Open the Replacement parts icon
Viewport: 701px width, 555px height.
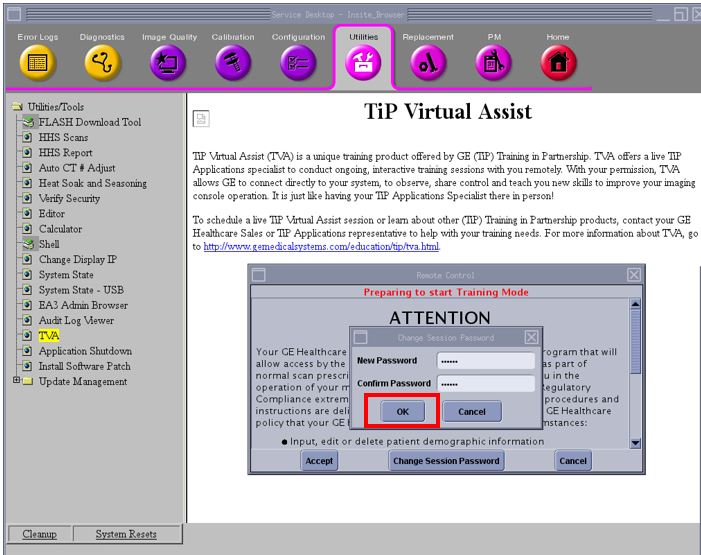click(x=428, y=64)
